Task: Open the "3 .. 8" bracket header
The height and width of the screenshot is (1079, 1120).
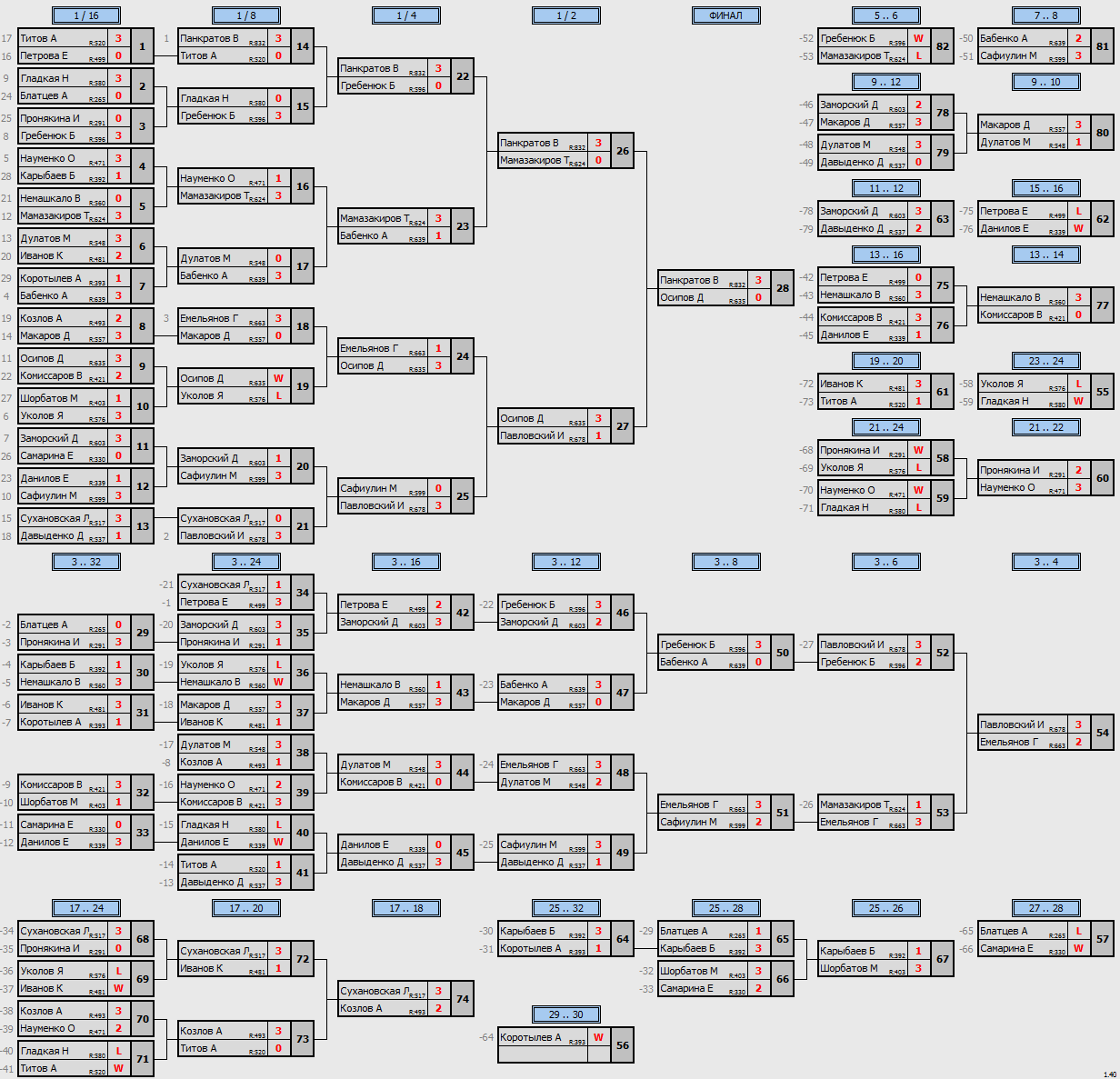Action: click(x=726, y=562)
